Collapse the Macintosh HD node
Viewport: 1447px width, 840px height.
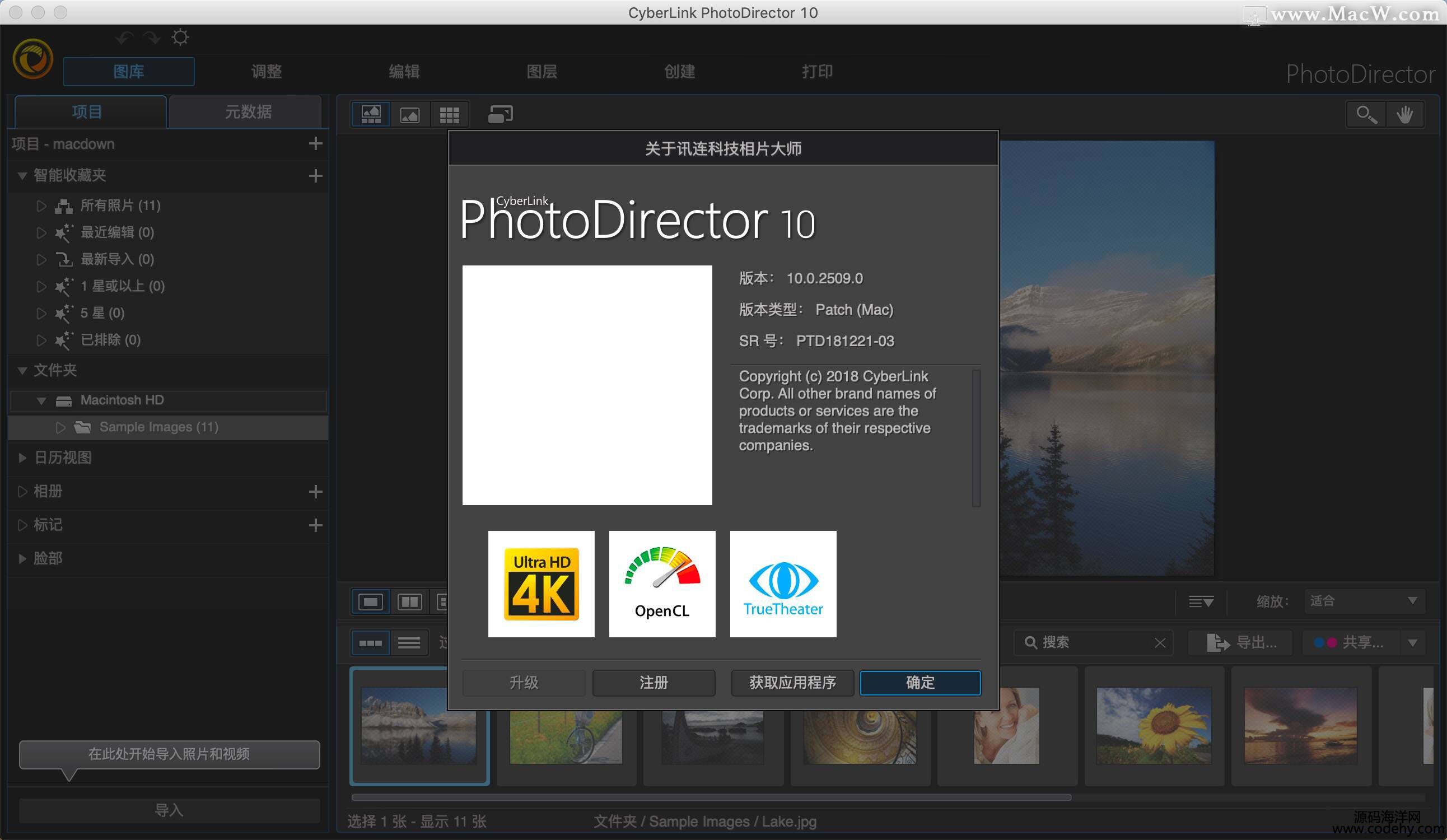point(41,401)
